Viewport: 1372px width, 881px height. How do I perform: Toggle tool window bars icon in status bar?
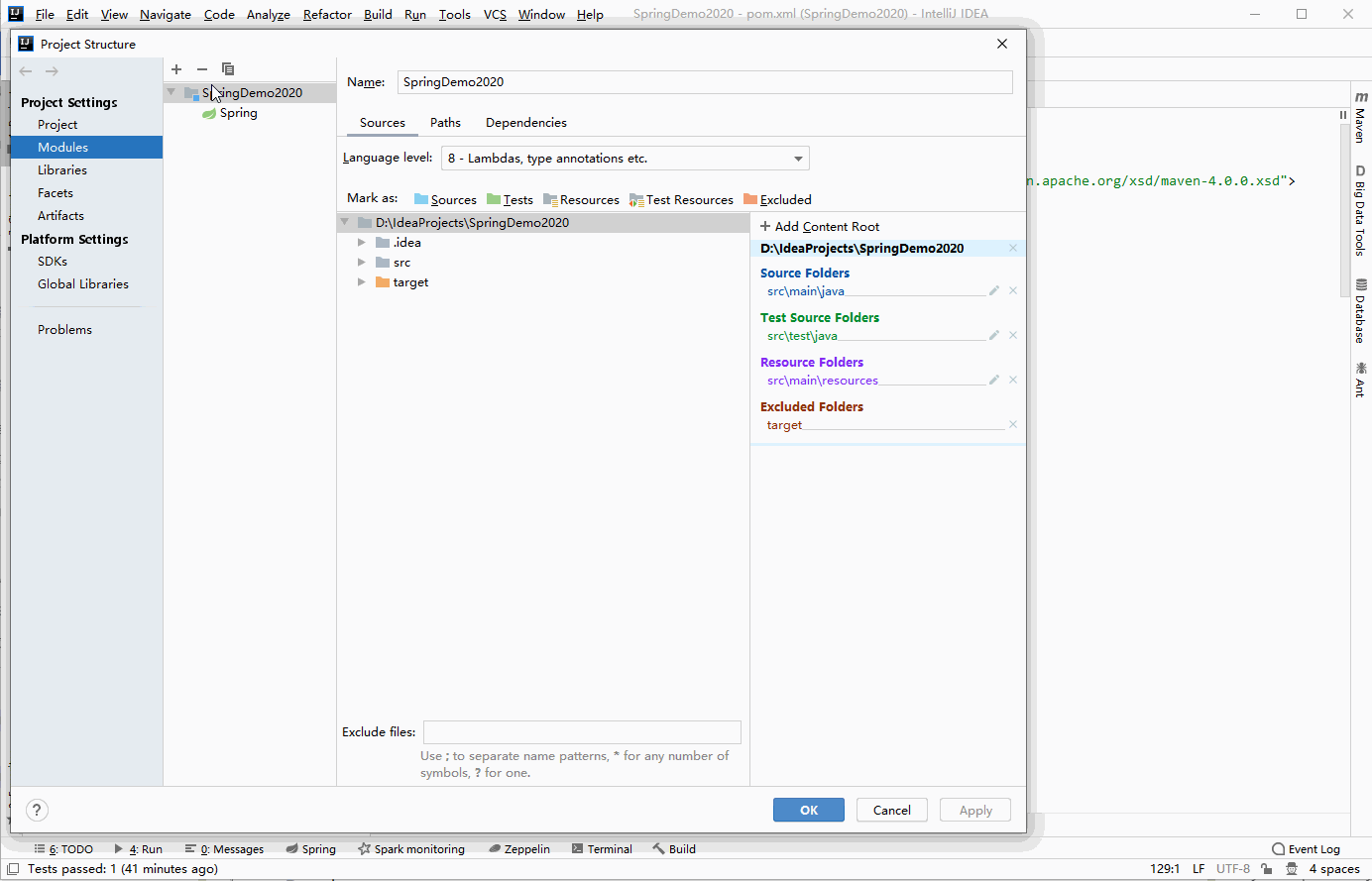13,869
